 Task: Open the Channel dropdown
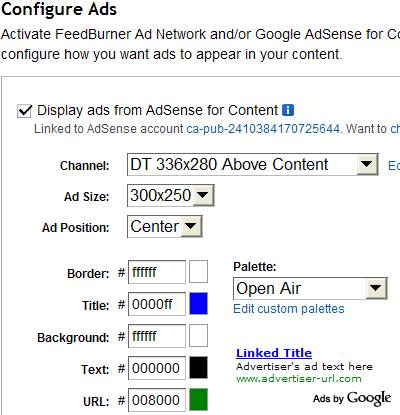[253, 164]
